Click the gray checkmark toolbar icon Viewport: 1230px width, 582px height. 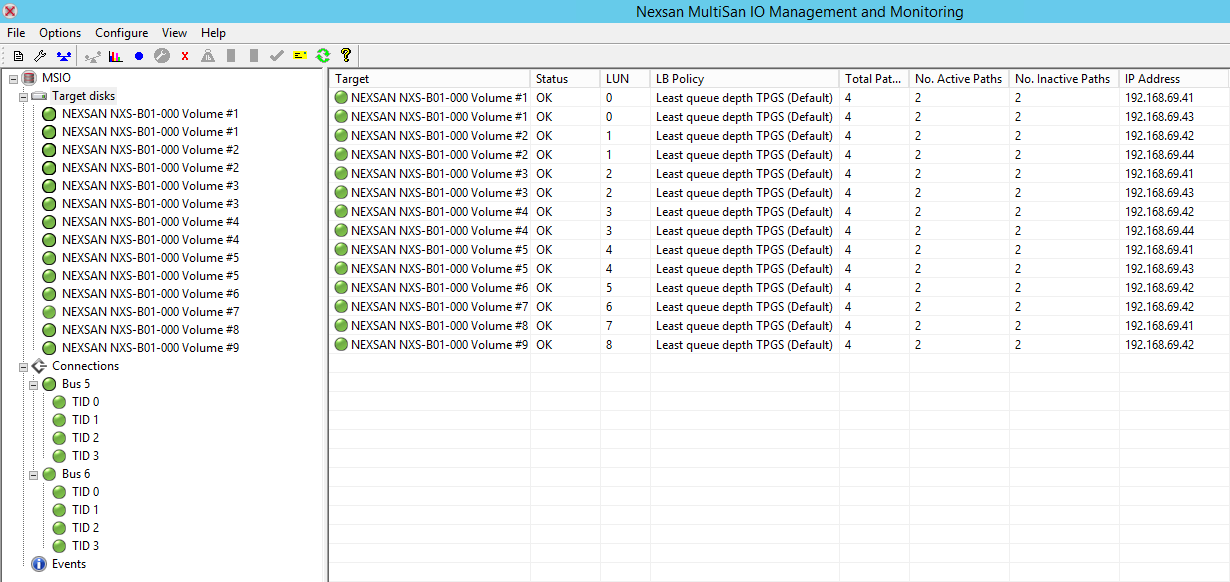tap(277, 56)
